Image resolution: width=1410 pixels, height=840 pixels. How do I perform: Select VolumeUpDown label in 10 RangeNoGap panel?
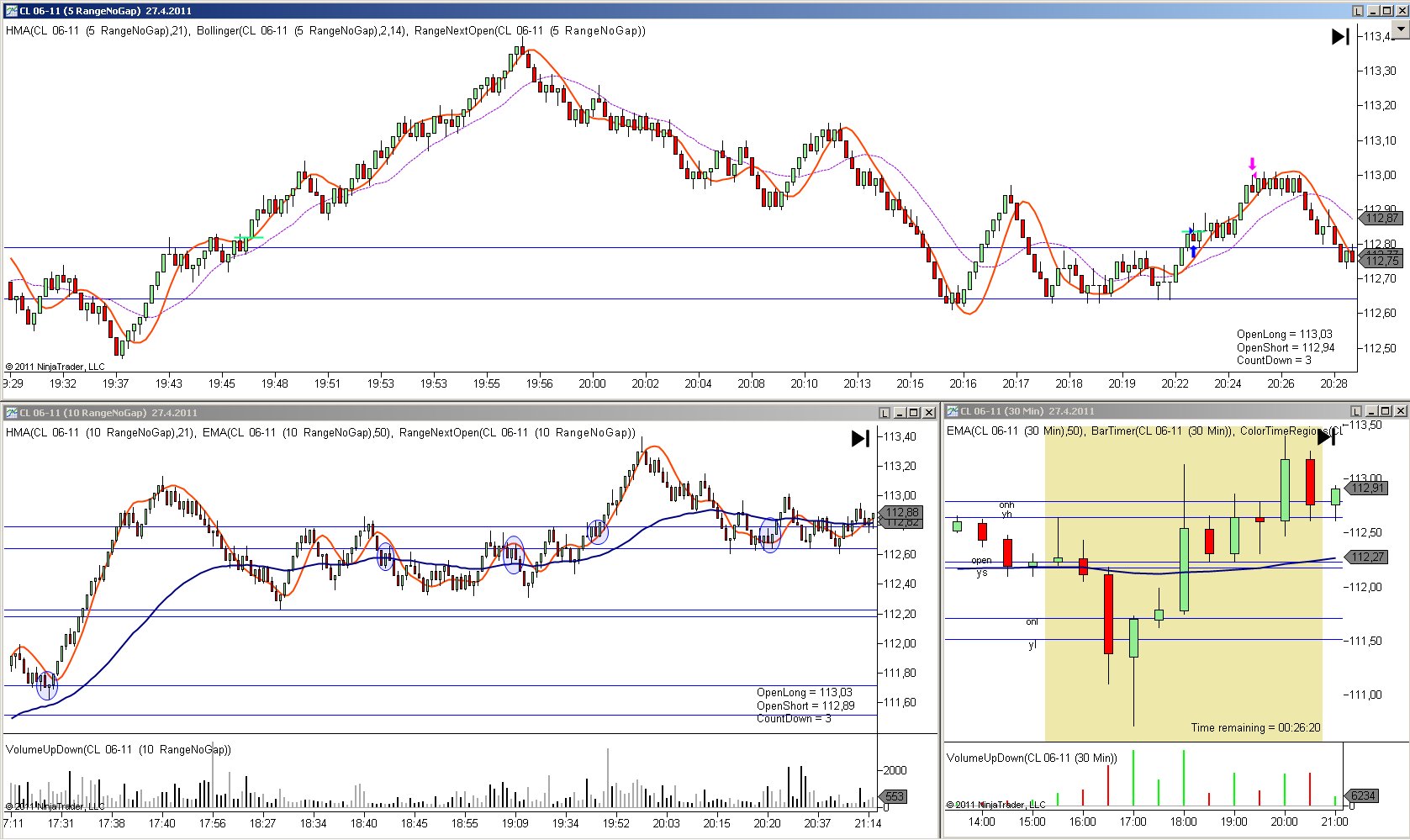(x=118, y=749)
